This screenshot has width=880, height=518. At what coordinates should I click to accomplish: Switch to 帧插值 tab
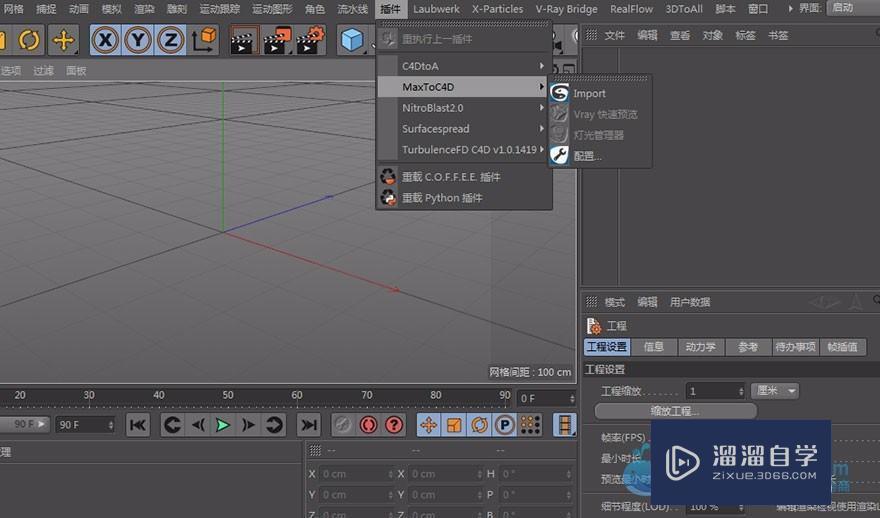pyautogui.click(x=842, y=347)
